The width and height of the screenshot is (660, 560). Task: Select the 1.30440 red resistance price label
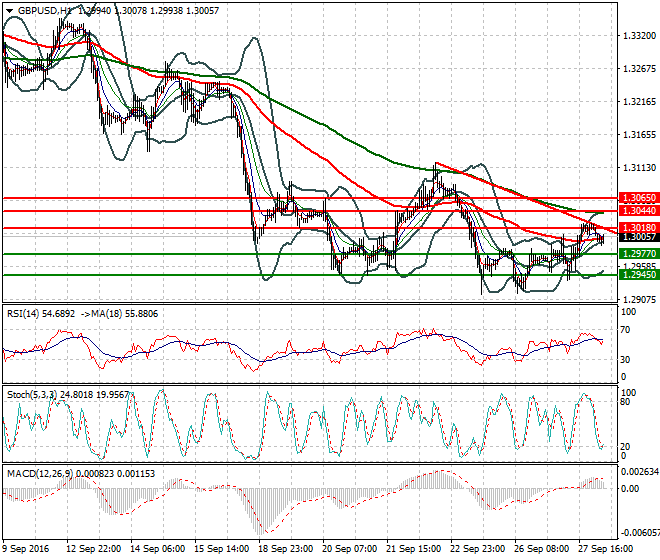(x=639, y=211)
